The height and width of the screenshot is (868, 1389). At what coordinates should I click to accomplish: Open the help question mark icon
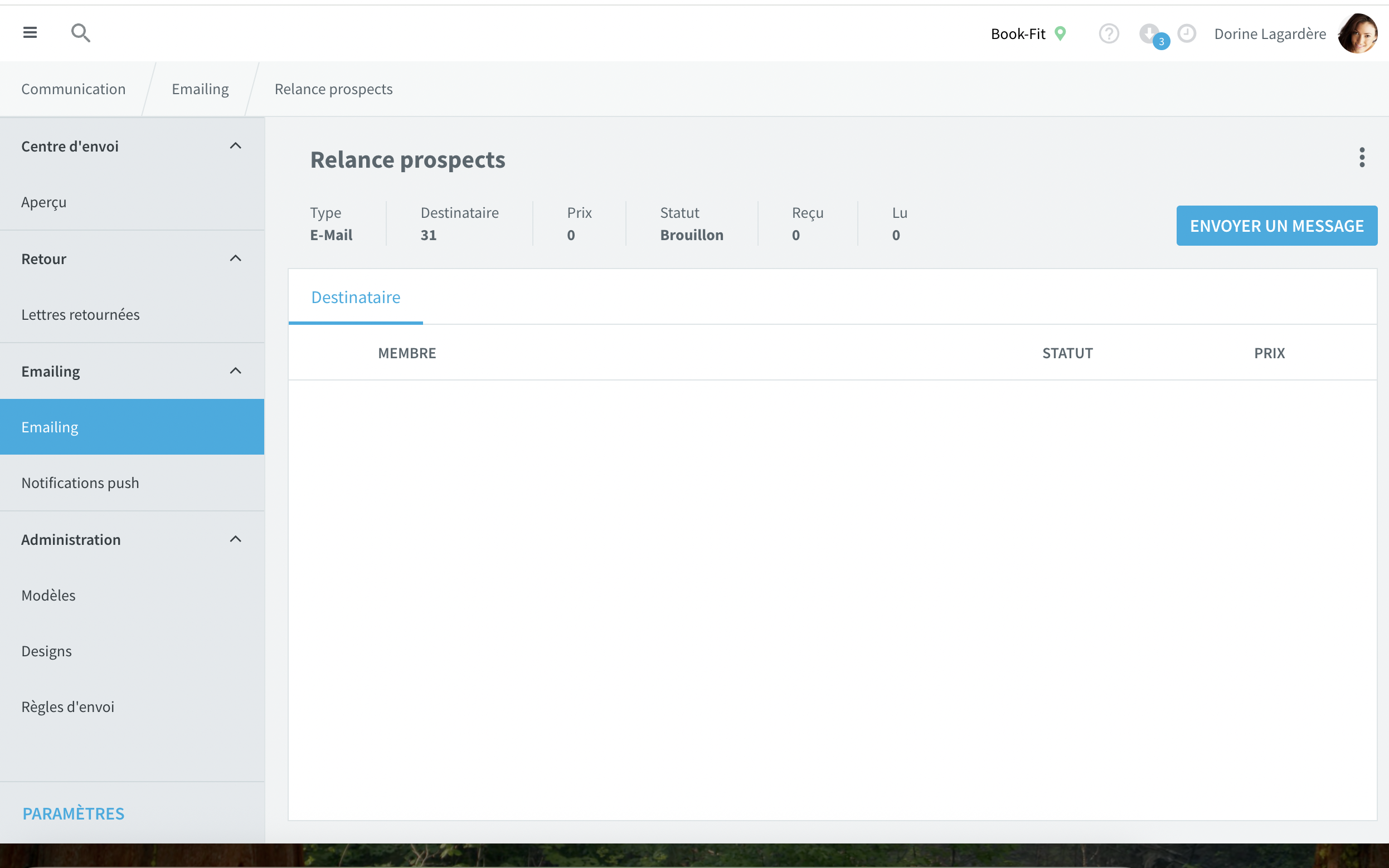point(1109,34)
